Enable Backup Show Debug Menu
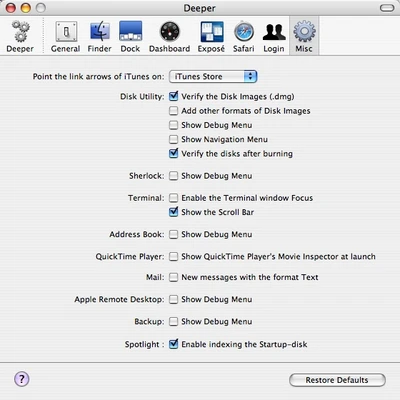This screenshot has height=400, width=400. pos(173,322)
